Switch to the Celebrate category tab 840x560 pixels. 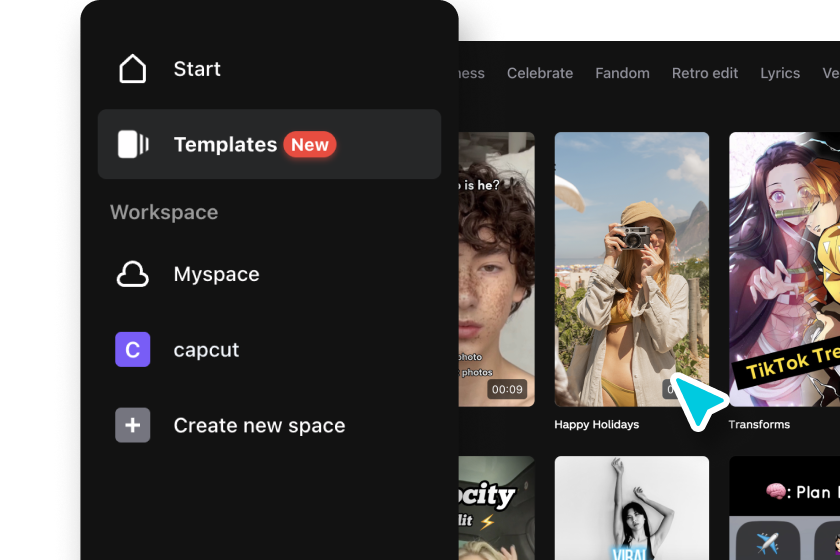(x=540, y=73)
